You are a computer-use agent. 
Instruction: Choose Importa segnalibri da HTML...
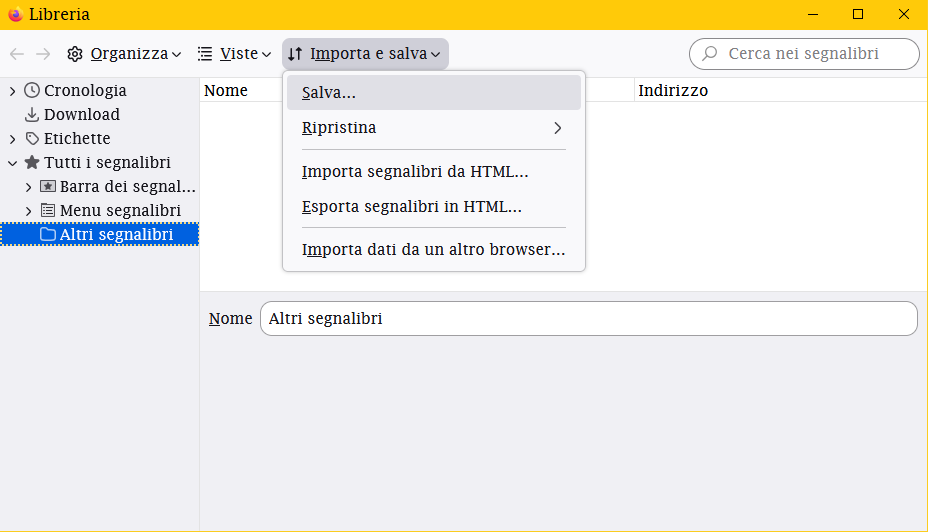pos(434,172)
